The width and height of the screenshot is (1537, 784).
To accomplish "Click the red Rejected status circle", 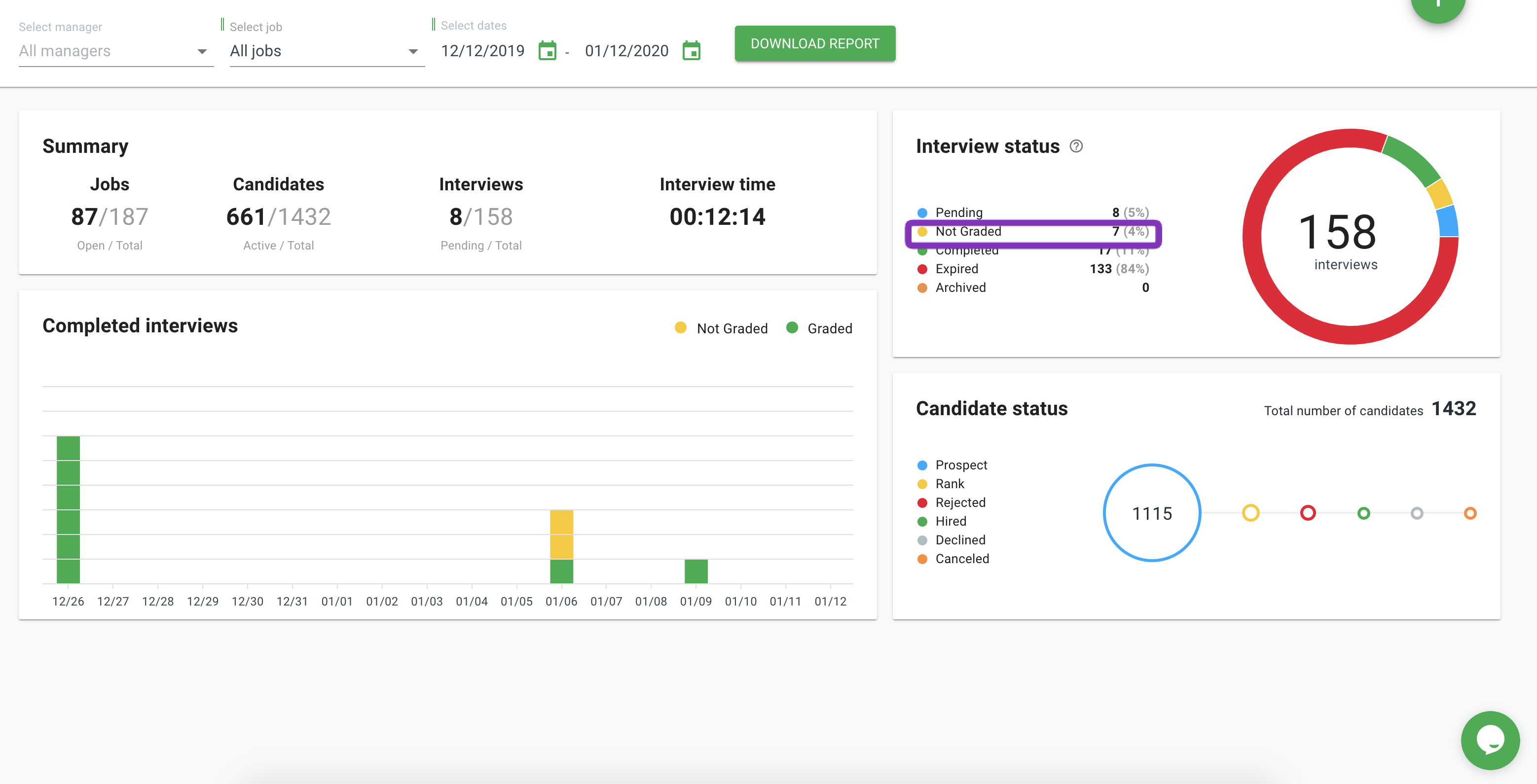I will pos(1307,513).
